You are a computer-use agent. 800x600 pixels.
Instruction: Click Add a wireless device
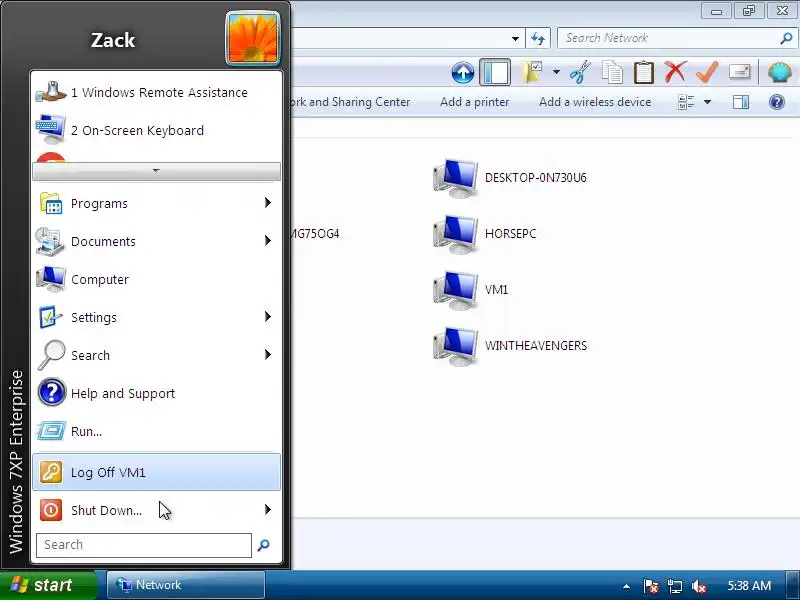595,102
